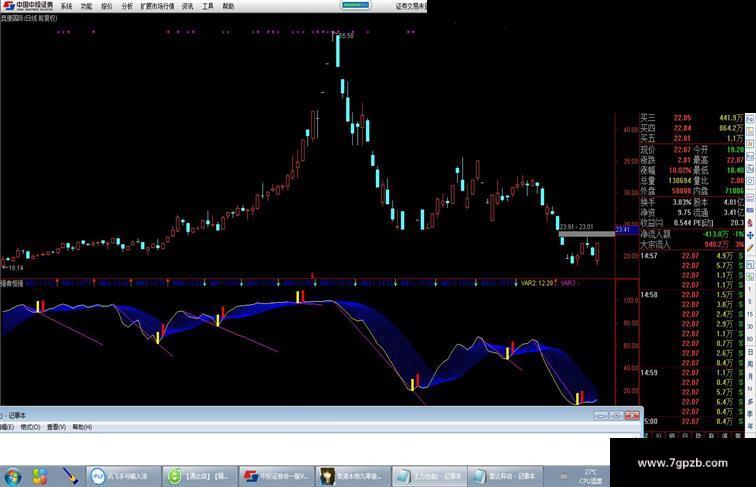Click the 净流入额 -413.0万 row

pyautogui.click(x=692, y=234)
